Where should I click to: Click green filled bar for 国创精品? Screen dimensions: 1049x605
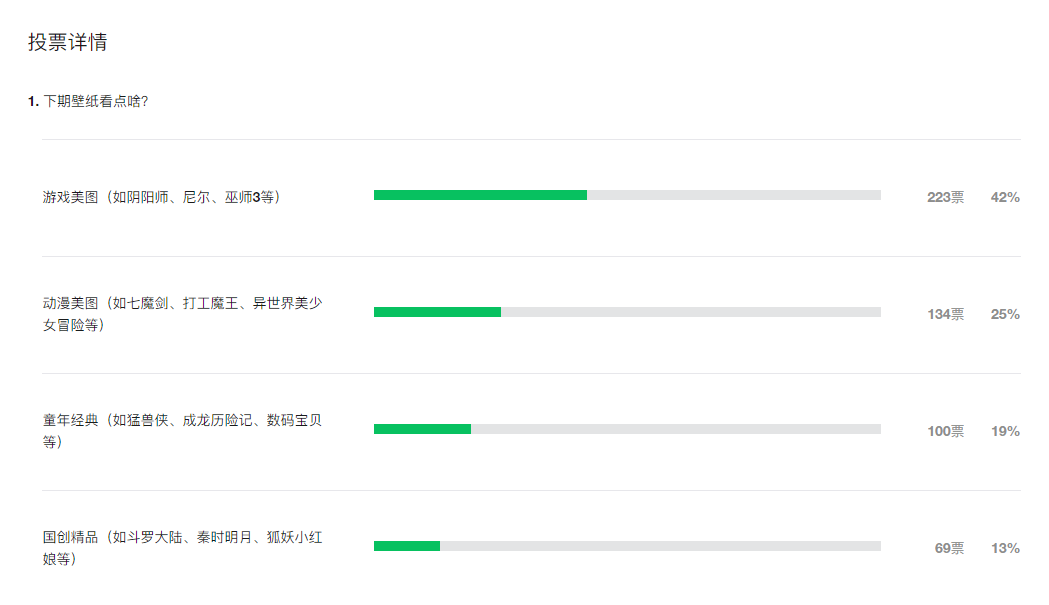click(407, 546)
